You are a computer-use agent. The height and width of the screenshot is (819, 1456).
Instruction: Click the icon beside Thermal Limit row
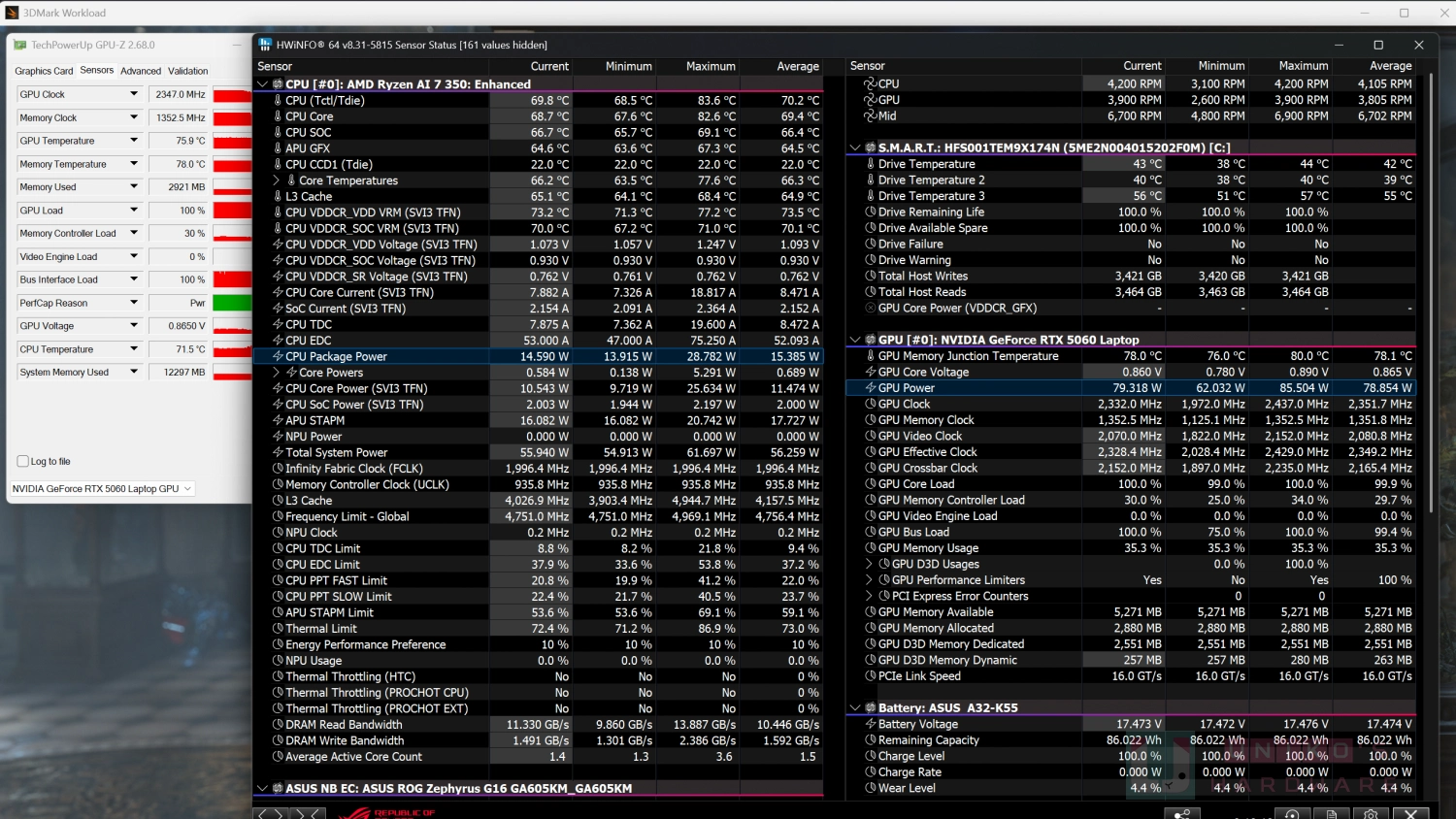coord(278,629)
